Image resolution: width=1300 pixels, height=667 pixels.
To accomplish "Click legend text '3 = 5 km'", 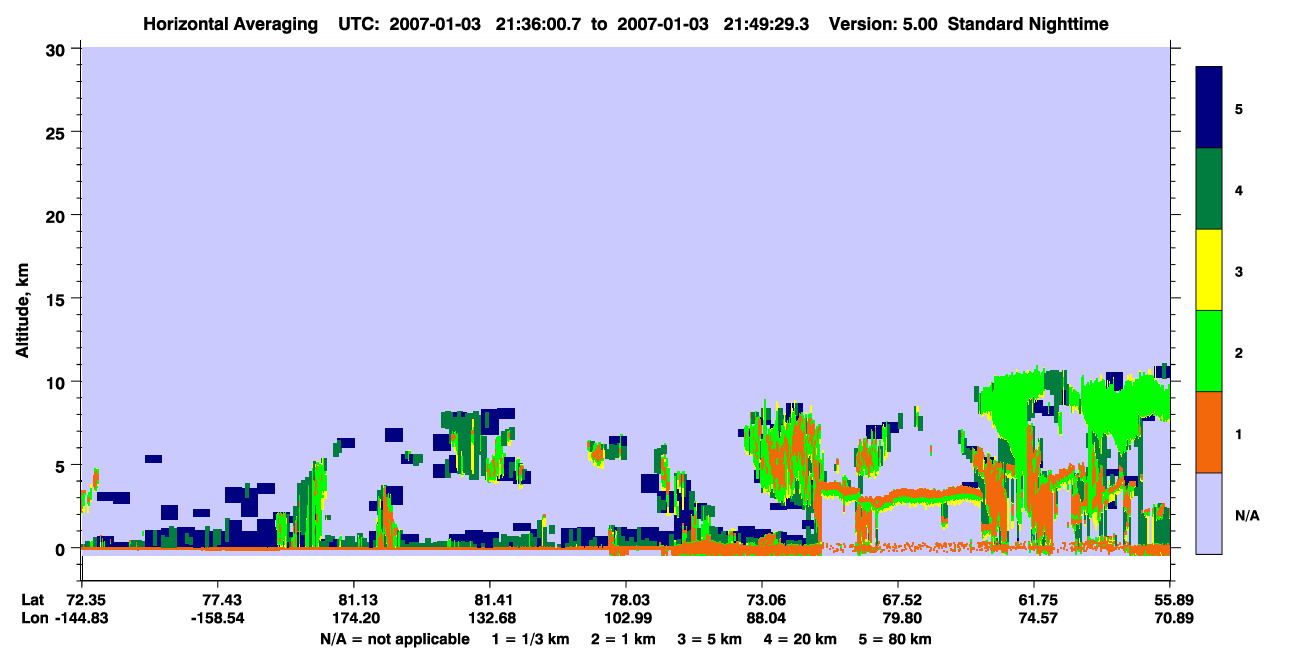I will 711,639.
